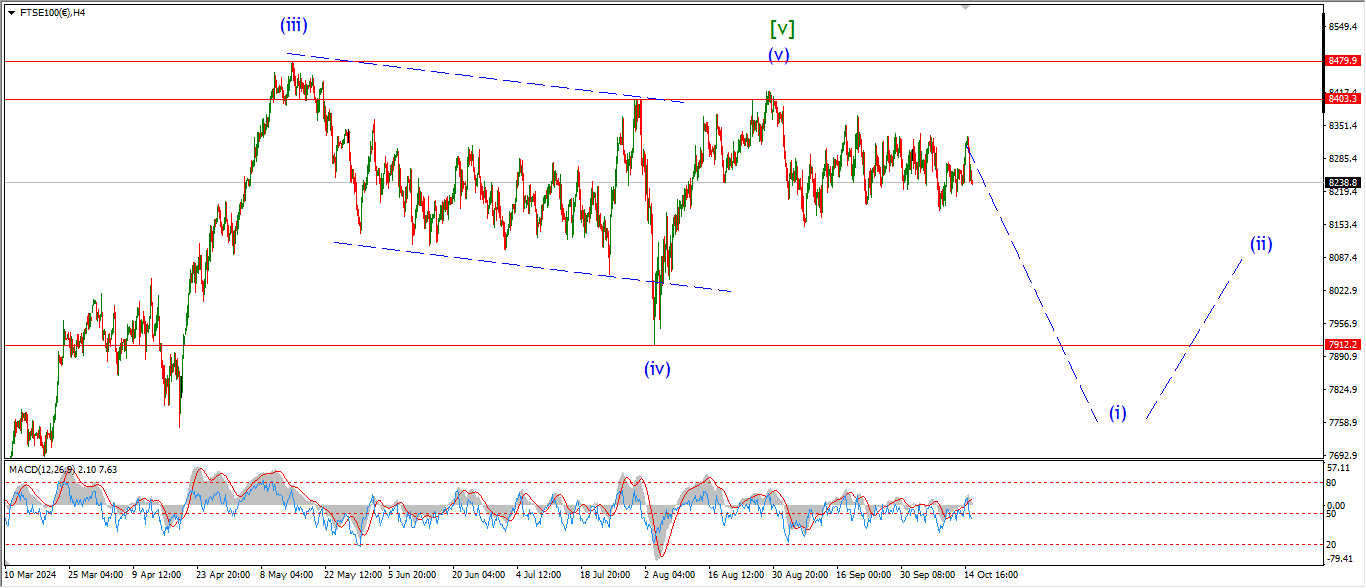Click the blue (v) wave label
The image size is (1366, 588).
(779, 55)
